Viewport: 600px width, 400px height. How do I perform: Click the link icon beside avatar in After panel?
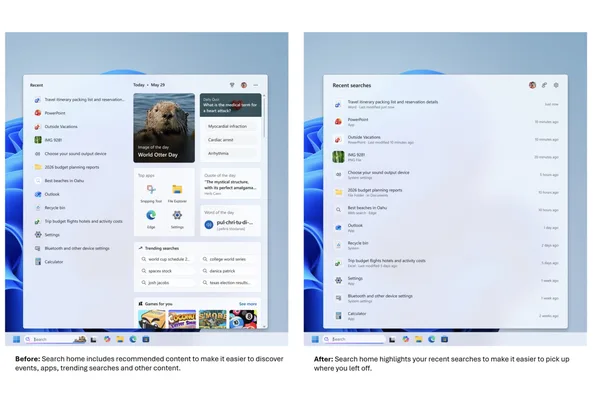pyautogui.click(x=544, y=85)
